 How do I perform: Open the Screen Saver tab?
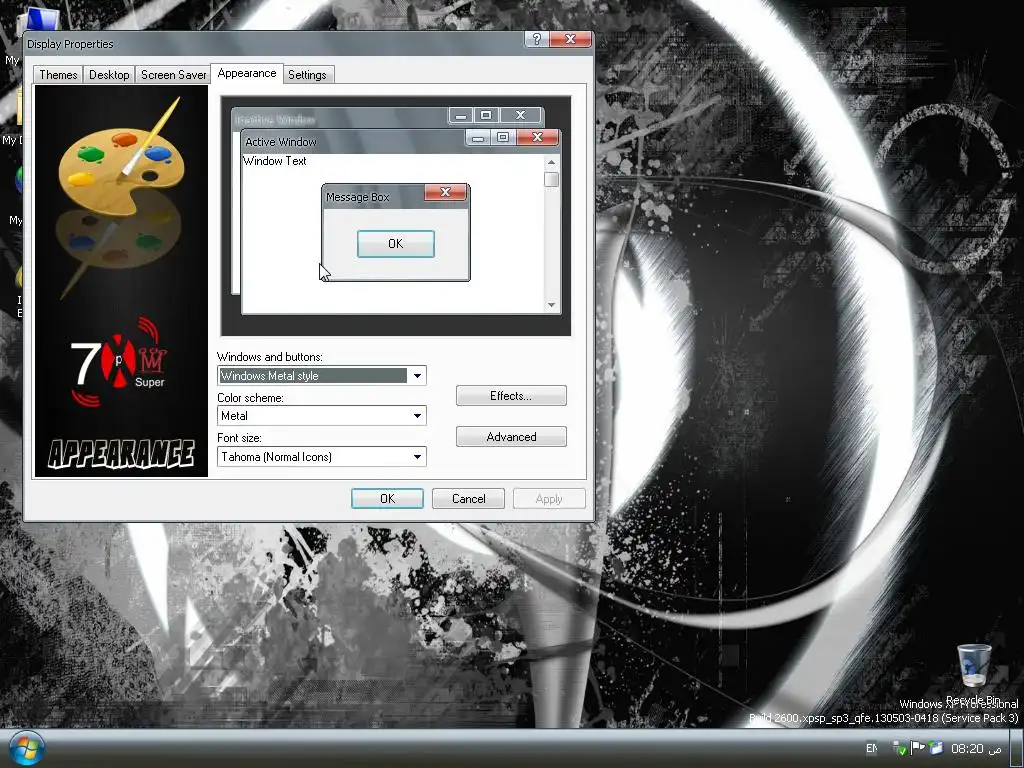coord(173,74)
